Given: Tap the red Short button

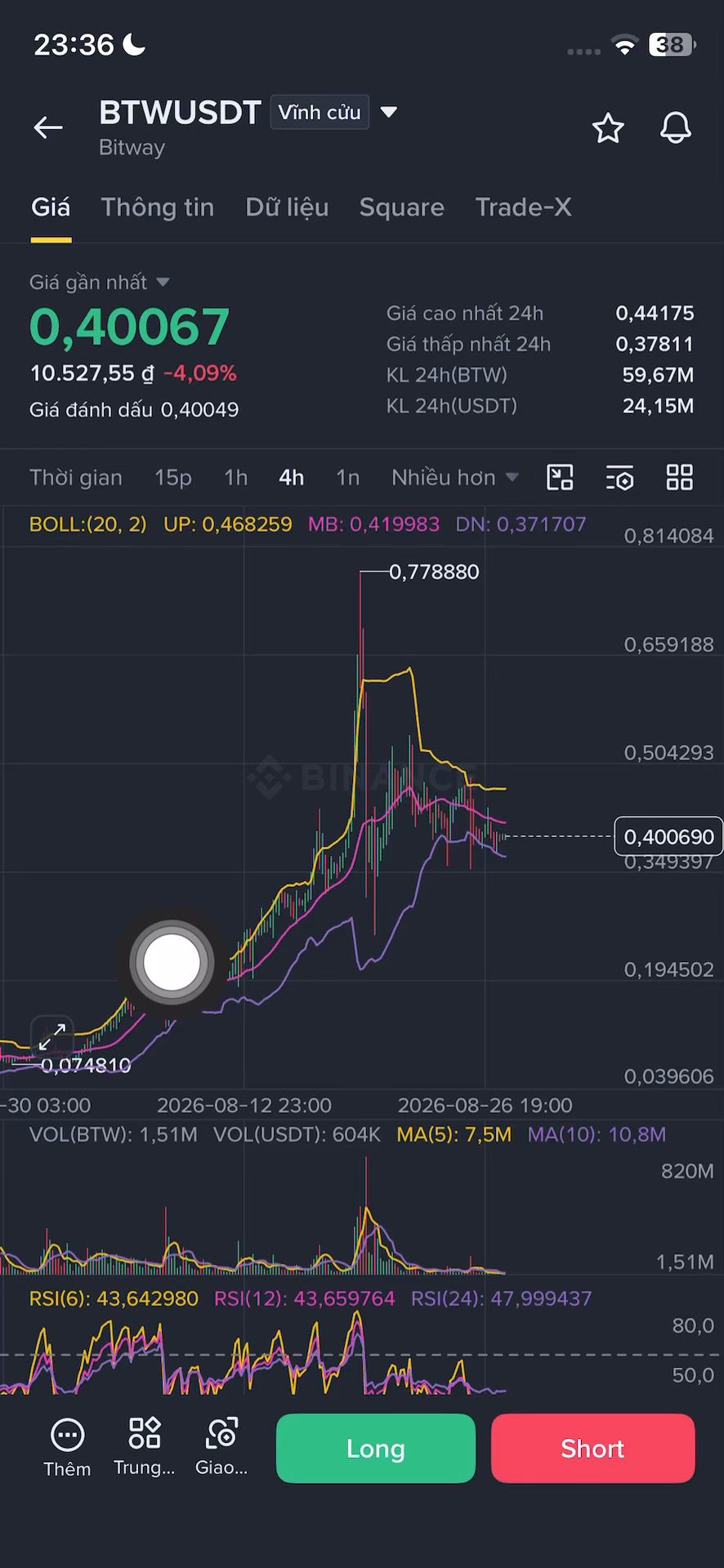Looking at the screenshot, I should tap(593, 1448).
